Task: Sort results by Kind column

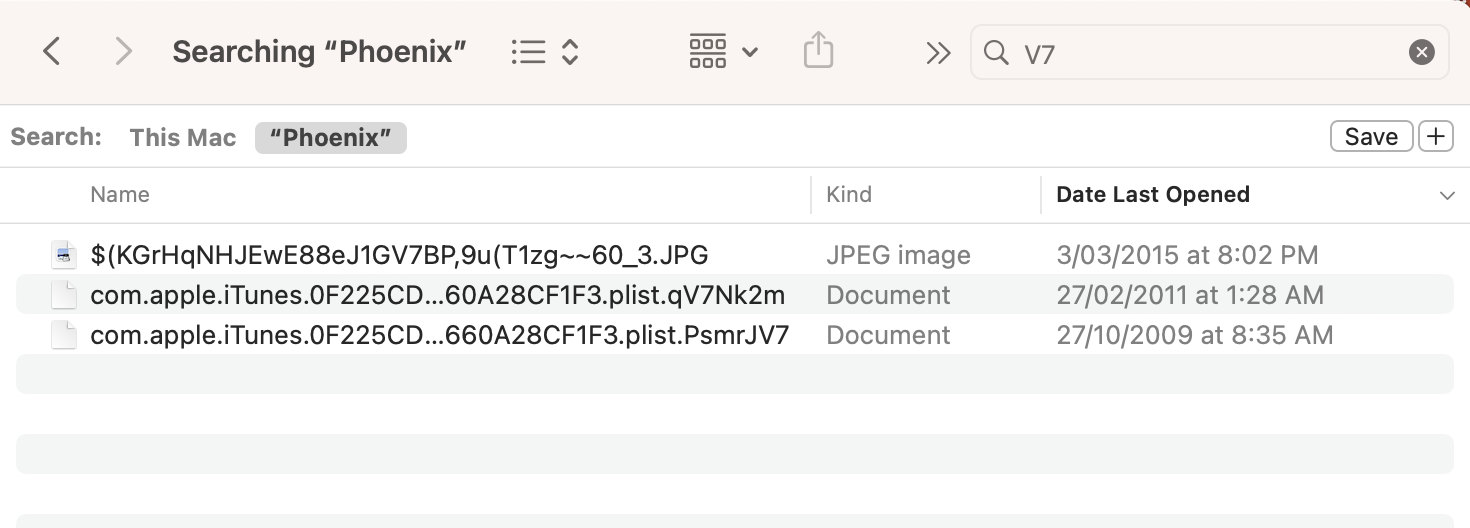Action: pos(849,195)
